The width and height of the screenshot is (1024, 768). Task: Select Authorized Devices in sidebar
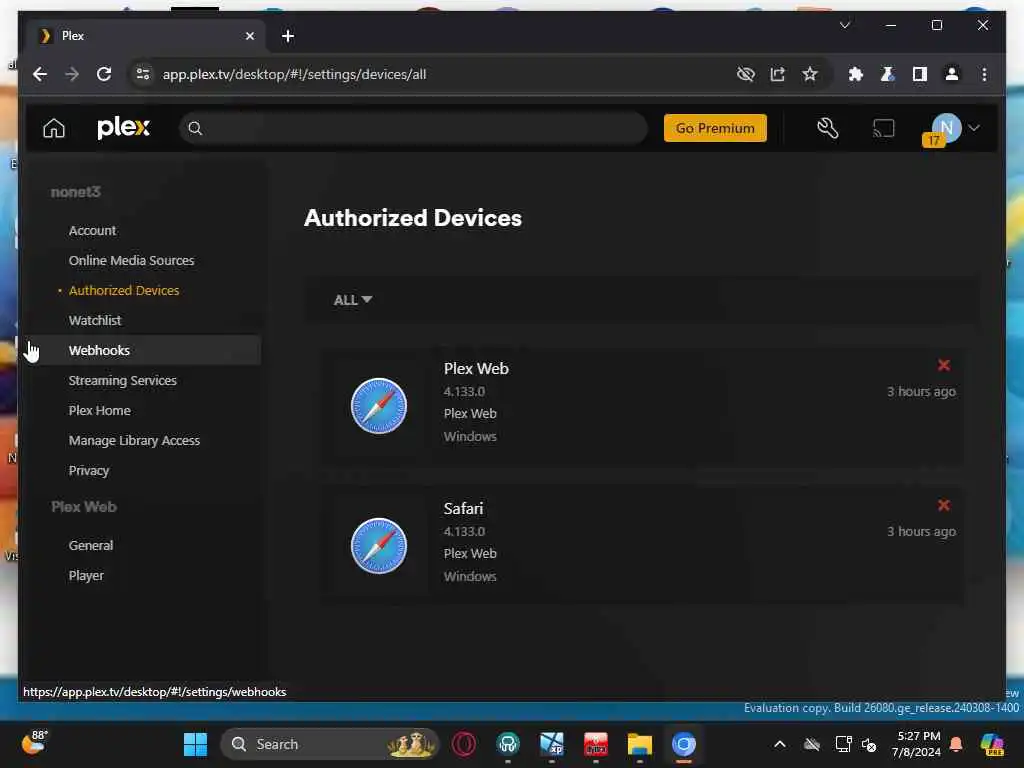pos(123,291)
